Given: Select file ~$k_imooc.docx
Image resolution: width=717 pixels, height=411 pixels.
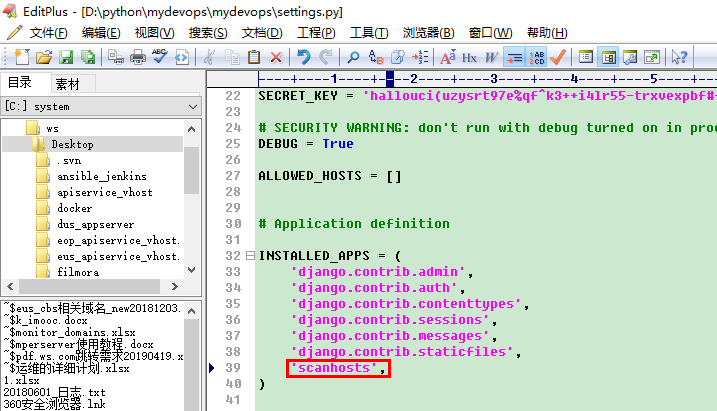Looking at the screenshot, I should (46, 320).
